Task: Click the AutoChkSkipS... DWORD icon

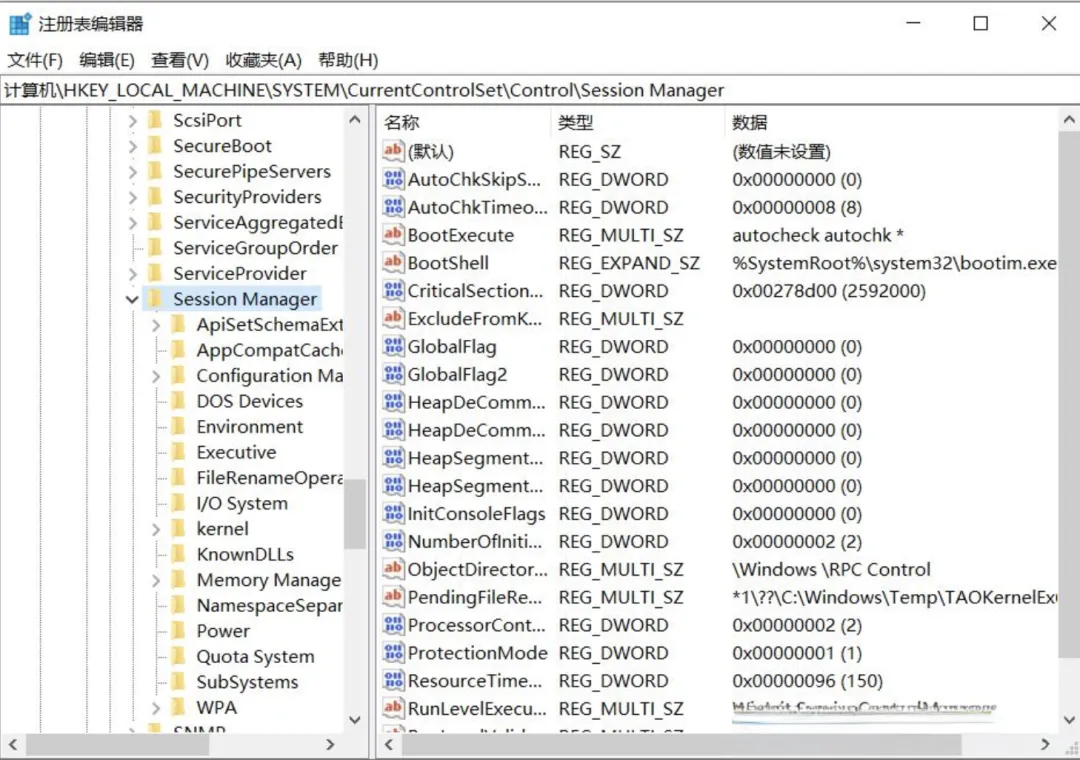Action: click(x=393, y=179)
